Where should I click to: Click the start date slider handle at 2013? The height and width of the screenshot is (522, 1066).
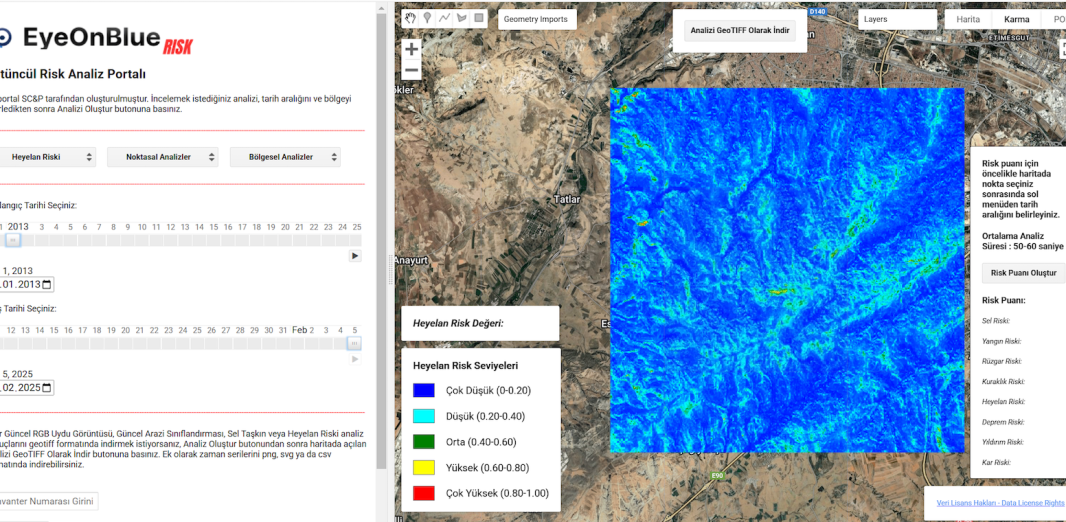click(x=13, y=240)
